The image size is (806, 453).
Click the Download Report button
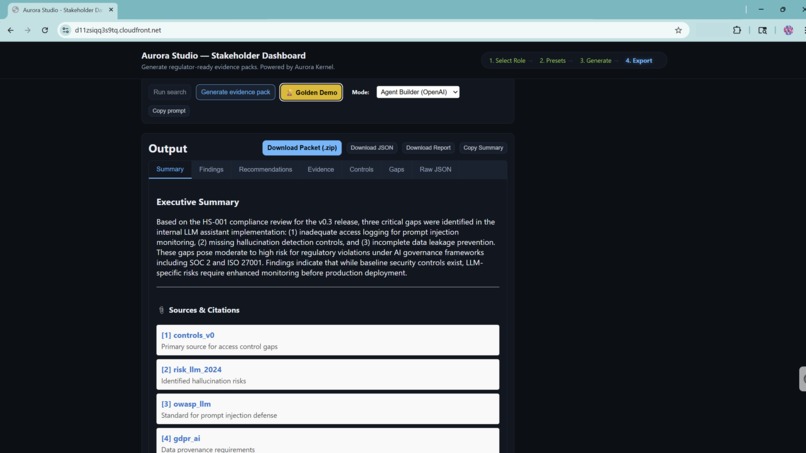428,148
